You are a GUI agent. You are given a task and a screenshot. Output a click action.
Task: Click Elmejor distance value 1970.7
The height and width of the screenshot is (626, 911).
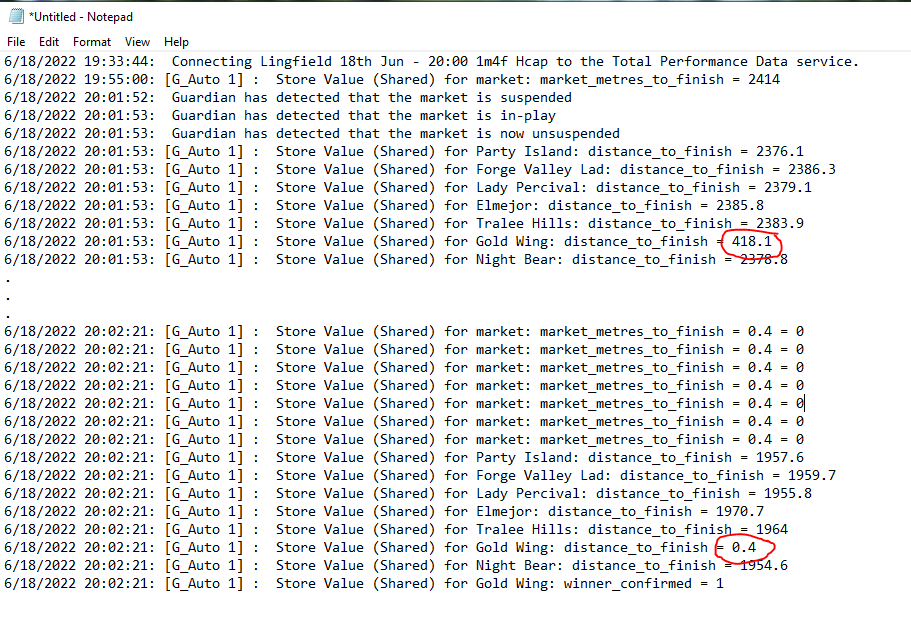click(x=740, y=511)
